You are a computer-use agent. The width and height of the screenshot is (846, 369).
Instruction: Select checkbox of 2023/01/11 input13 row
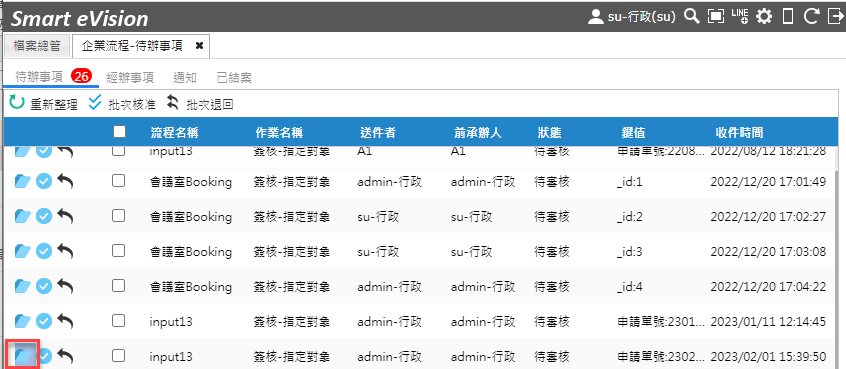(118, 321)
